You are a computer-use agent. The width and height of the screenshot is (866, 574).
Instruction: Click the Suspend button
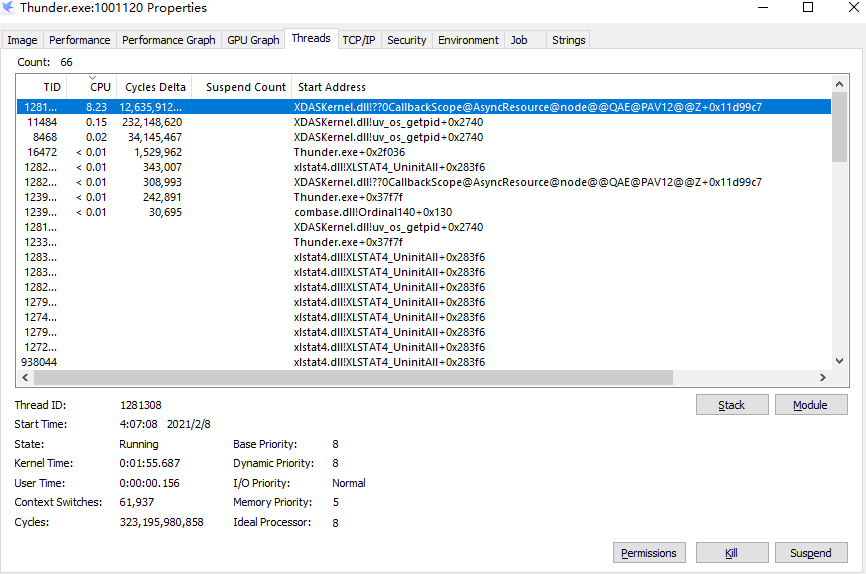coord(809,553)
